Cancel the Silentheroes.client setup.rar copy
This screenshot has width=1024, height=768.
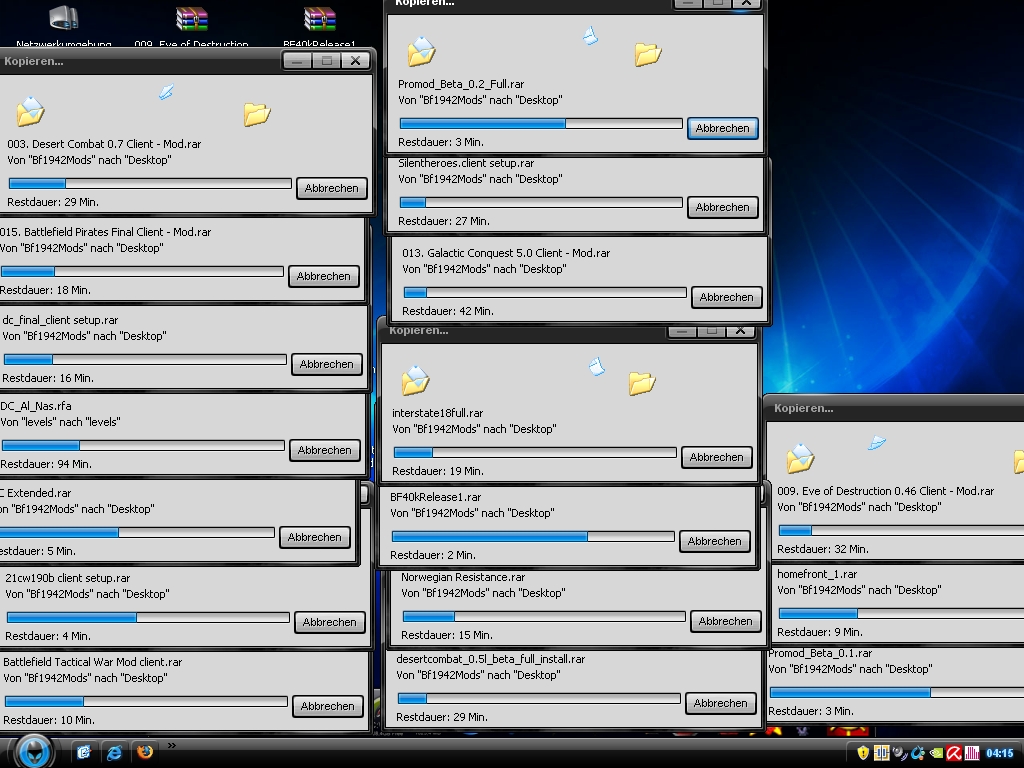(722, 207)
